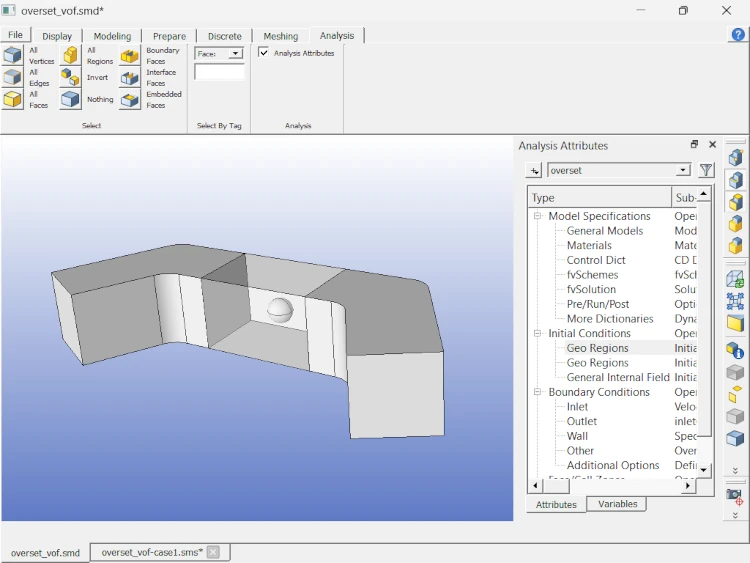Switch to overset_vof-case1.sms document tab
The width and height of the screenshot is (750, 563).
point(152,552)
